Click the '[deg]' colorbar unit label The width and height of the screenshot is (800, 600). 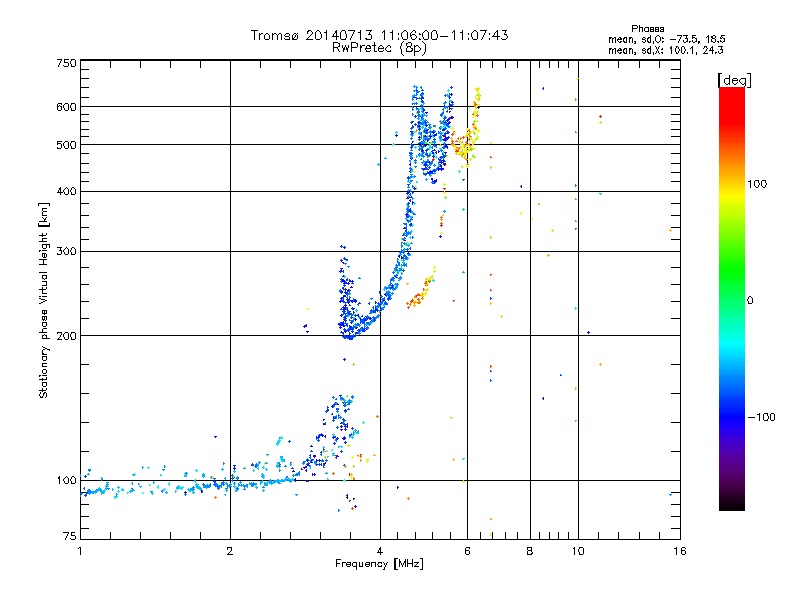click(x=734, y=80)
